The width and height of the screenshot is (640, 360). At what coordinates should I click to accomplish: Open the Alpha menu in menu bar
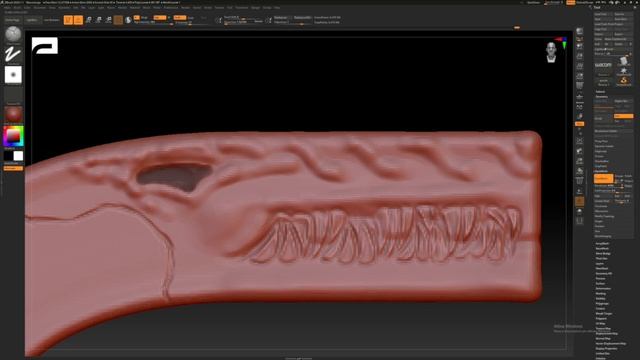7,8
